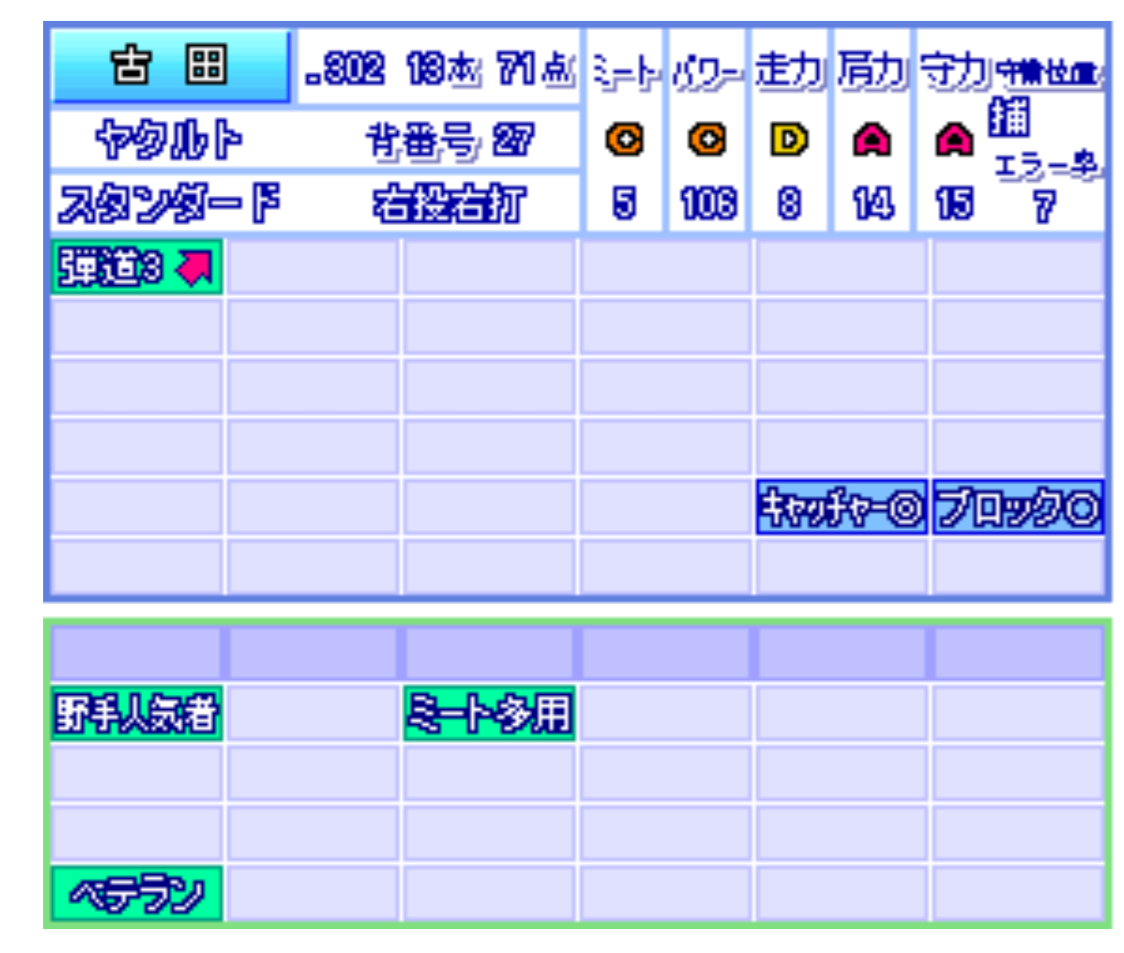This screenshot has height=953, width=1124.
Task: Click the 背番号 27 label
Action: [x=448, y=143]
